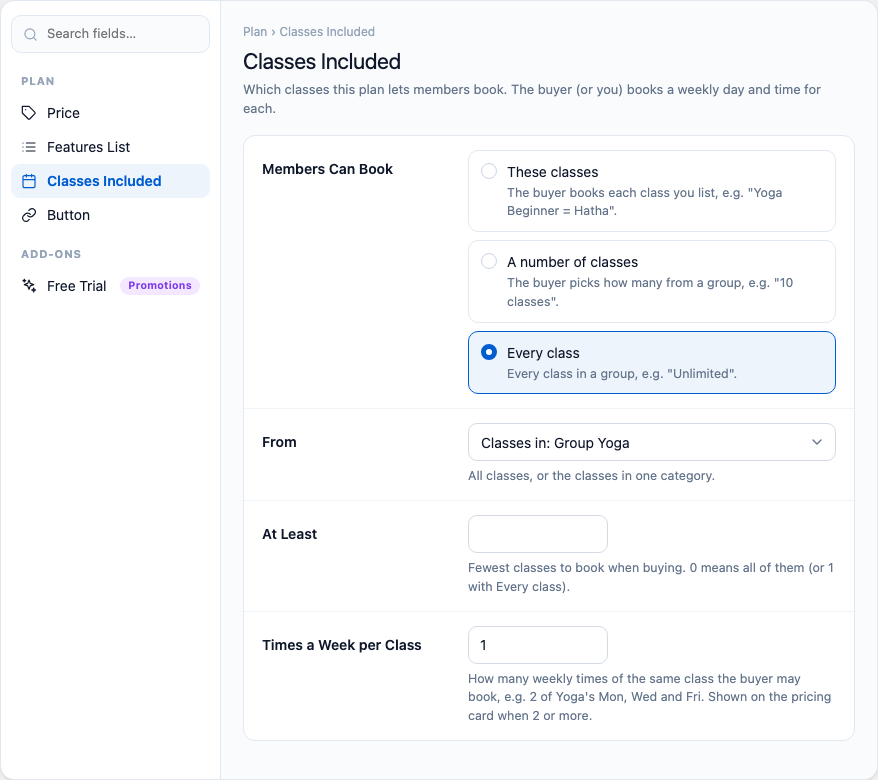Click the Plan breadcrumb link
This screenshot has height=780, width=878.
255,32
